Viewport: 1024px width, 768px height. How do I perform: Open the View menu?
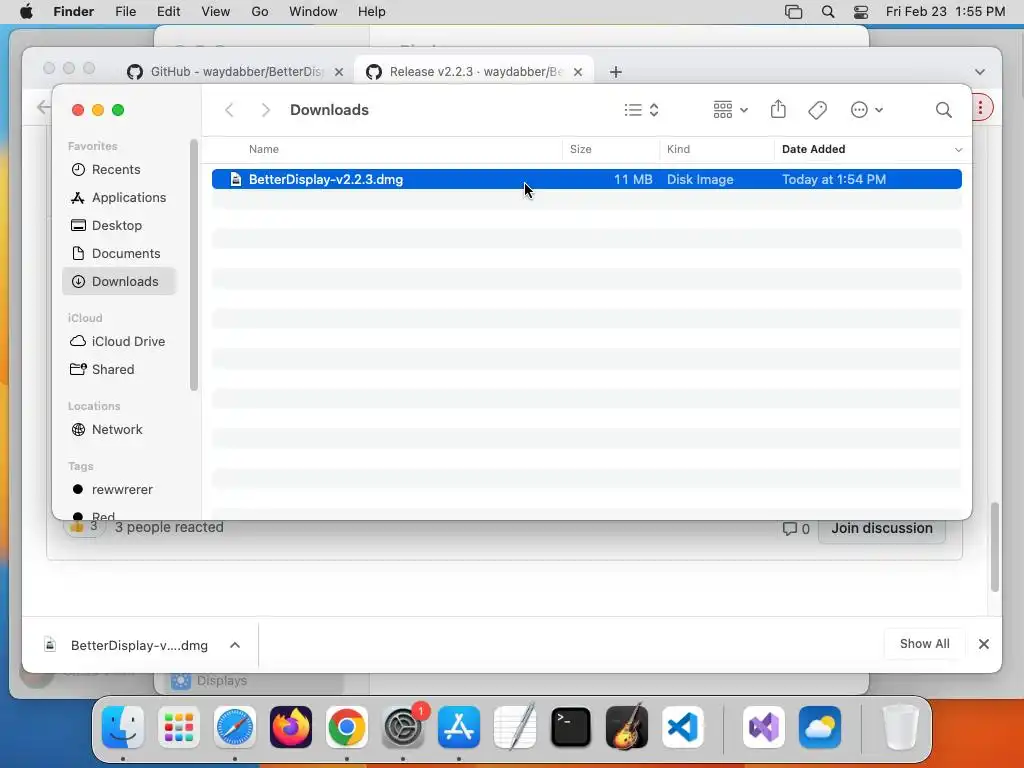pos(216,12)
